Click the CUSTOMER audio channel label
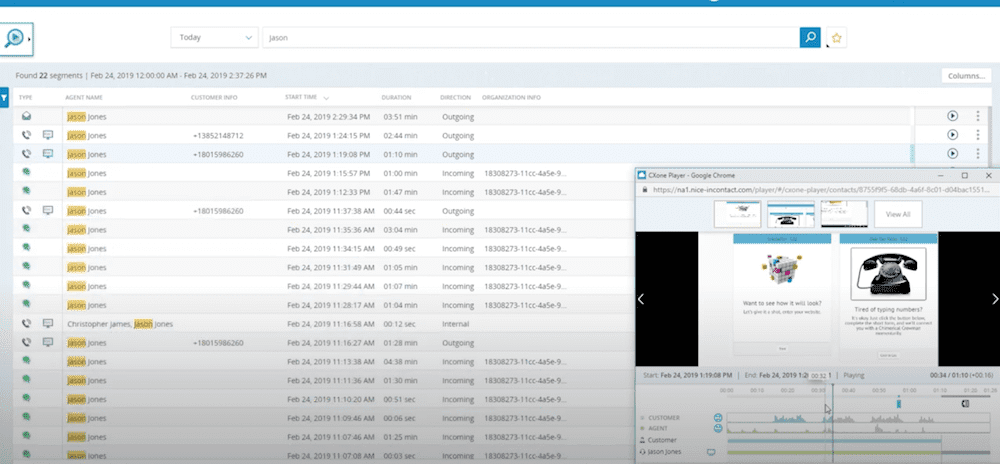 [663, 418]
